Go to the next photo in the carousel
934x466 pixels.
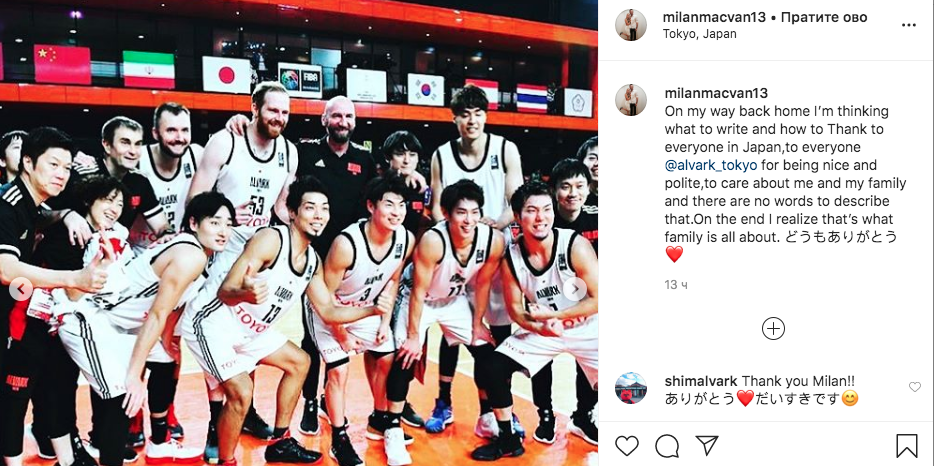pyautogui.click(x=575, y=290)
